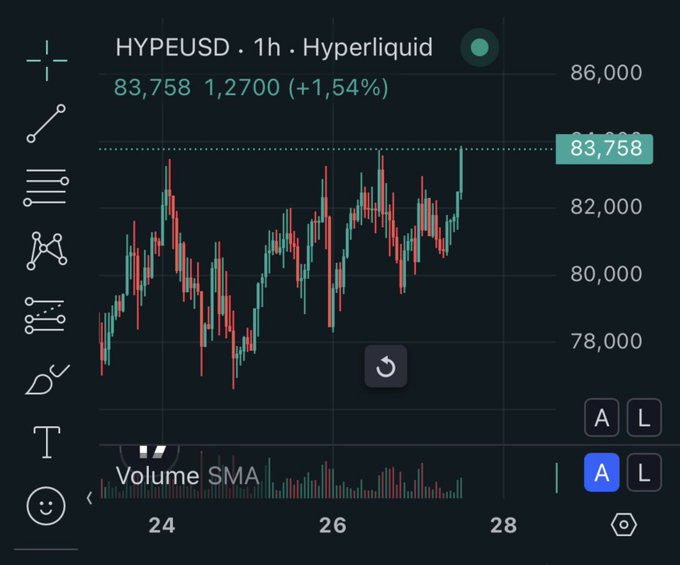
Task: Click the chart reset undo button
Action: (x=386, y=366)
